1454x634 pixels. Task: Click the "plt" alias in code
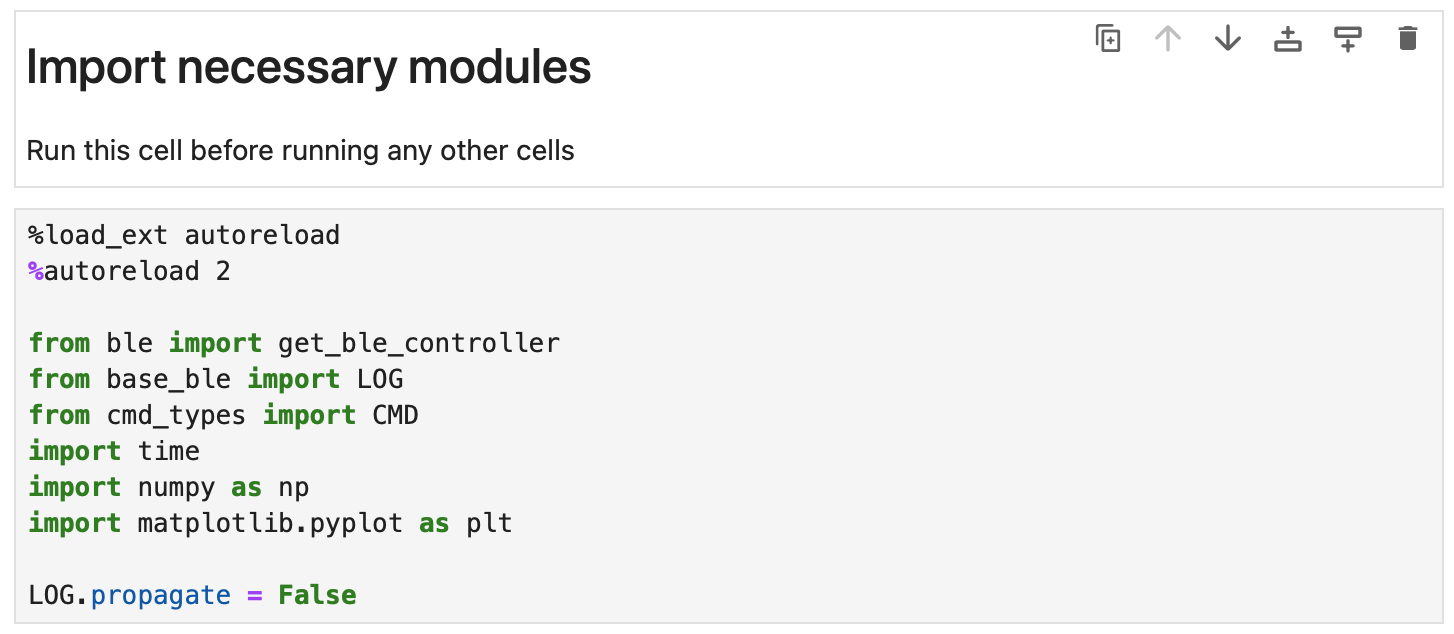point(489,523)
